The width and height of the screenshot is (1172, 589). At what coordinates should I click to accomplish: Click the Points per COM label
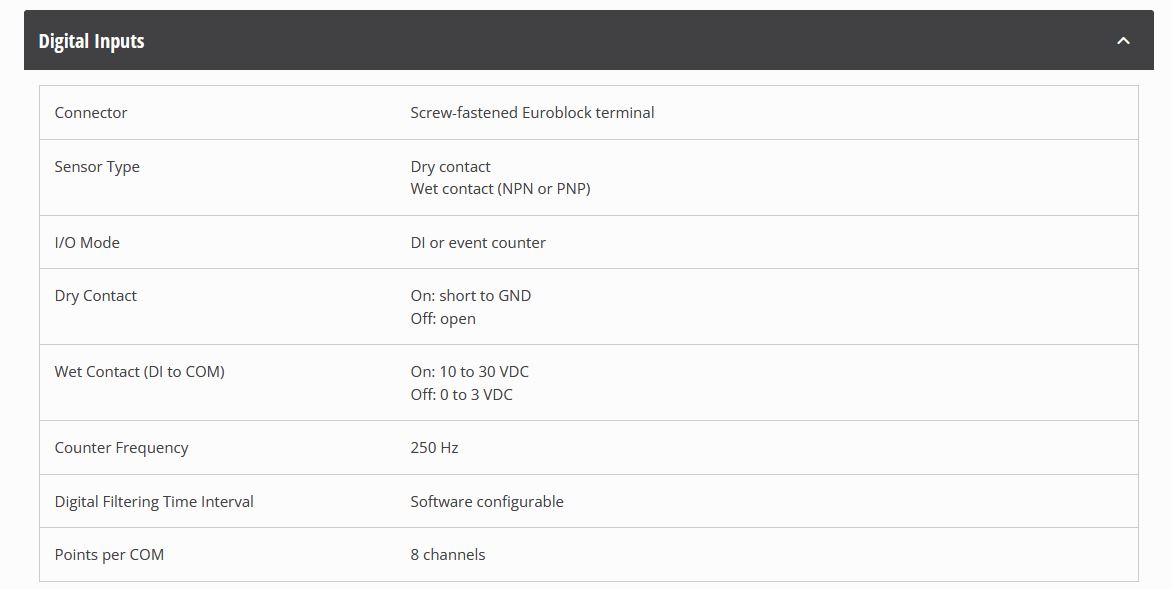(x=109, y=555)
